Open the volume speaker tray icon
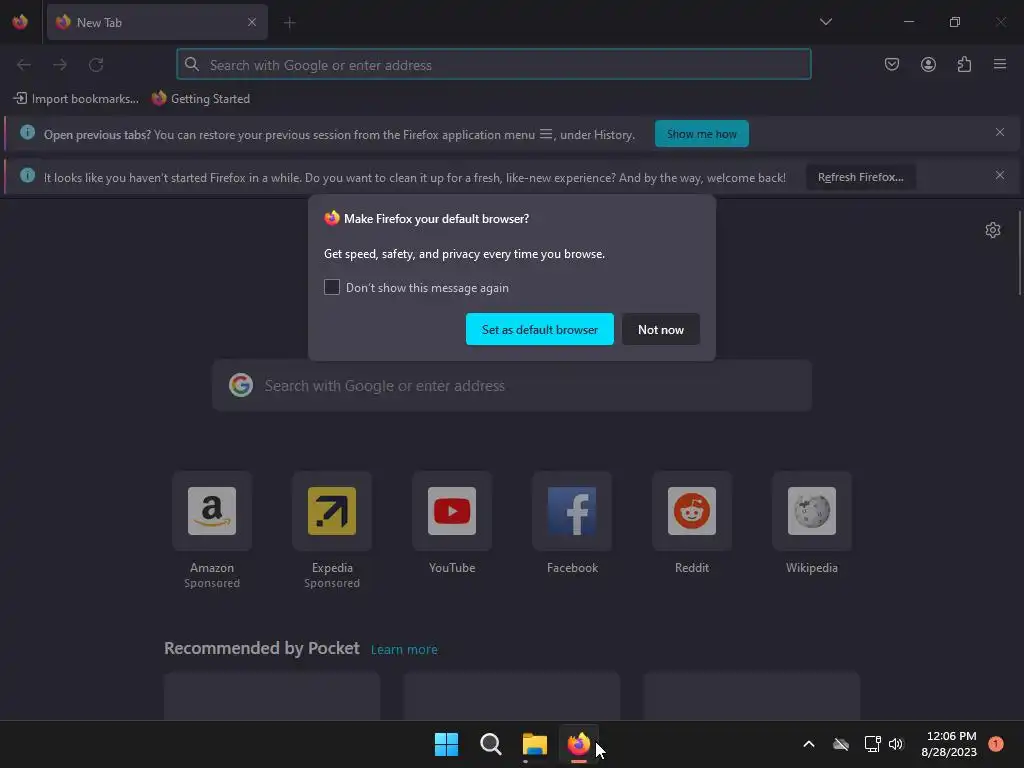 pyautogui.click(x=896, y=744)
